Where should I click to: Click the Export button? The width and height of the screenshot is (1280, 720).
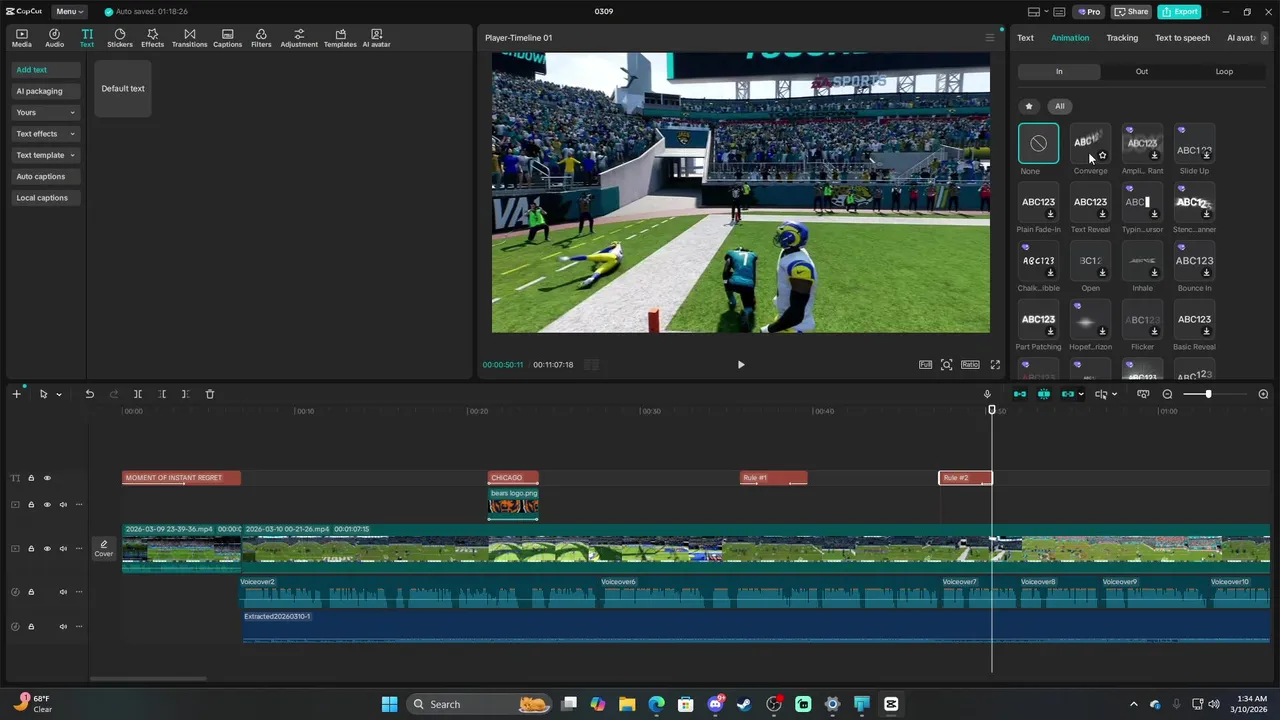1179,12
